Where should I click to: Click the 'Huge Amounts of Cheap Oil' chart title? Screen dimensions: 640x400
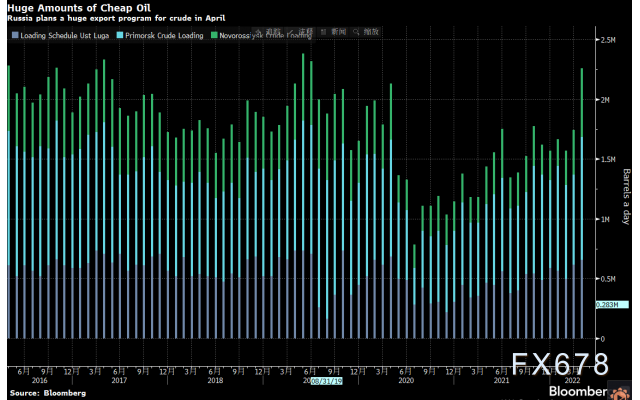click(x=79, y=8)
